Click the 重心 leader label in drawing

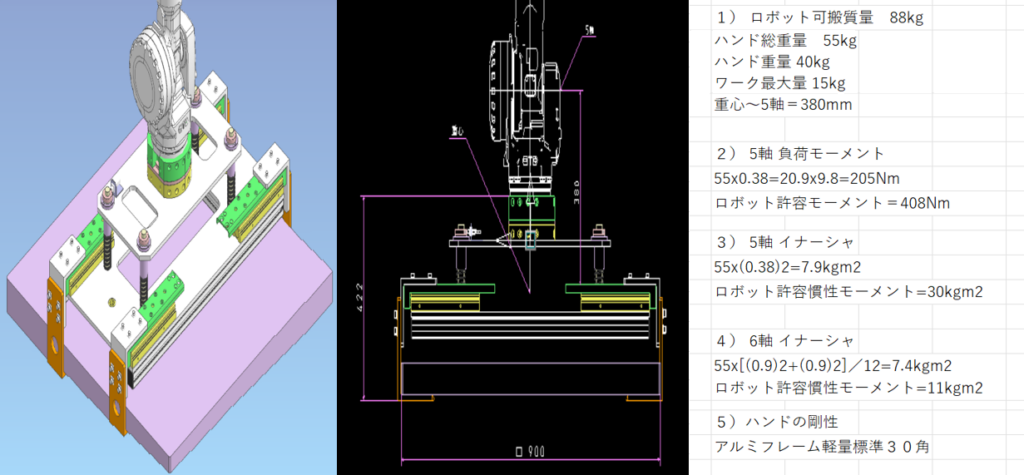[x=459, y=131]
